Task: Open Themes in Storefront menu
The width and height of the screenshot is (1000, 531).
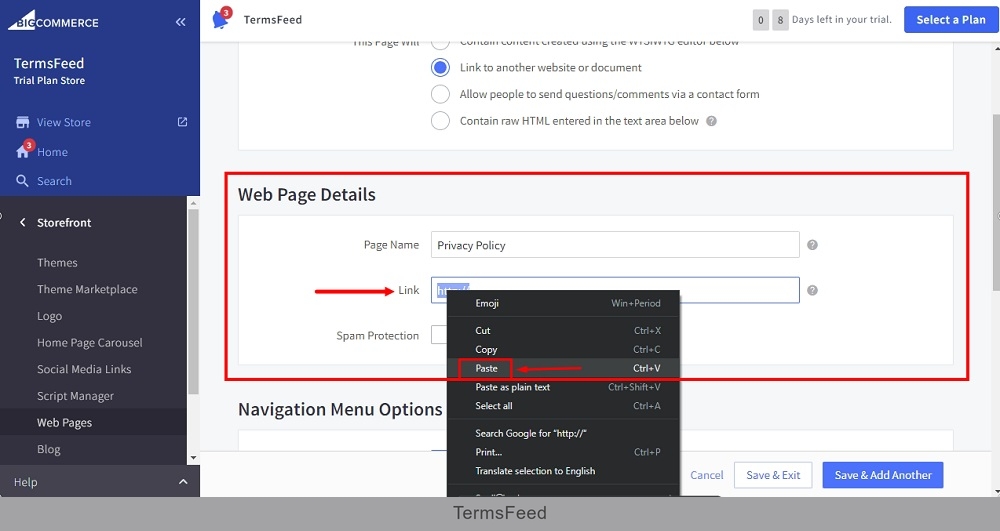Action: click(x=57, y=263)
